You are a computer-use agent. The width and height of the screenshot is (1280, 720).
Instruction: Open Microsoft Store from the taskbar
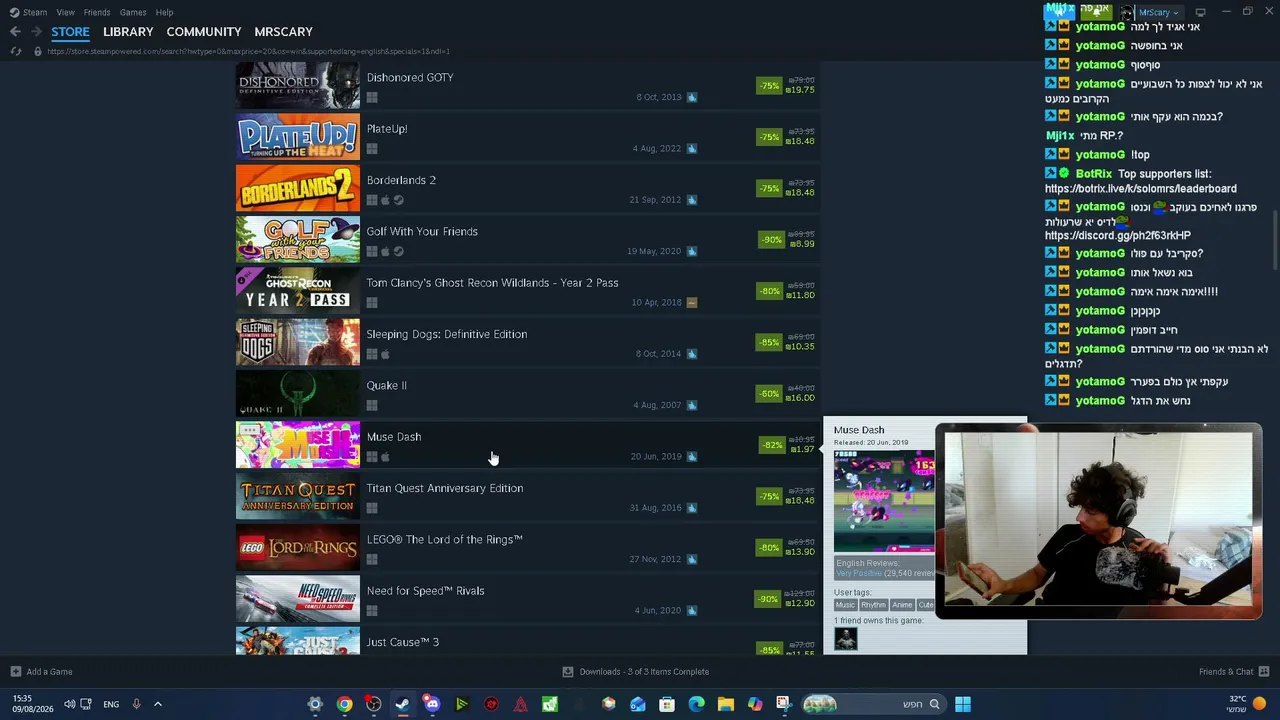(667, 704)
